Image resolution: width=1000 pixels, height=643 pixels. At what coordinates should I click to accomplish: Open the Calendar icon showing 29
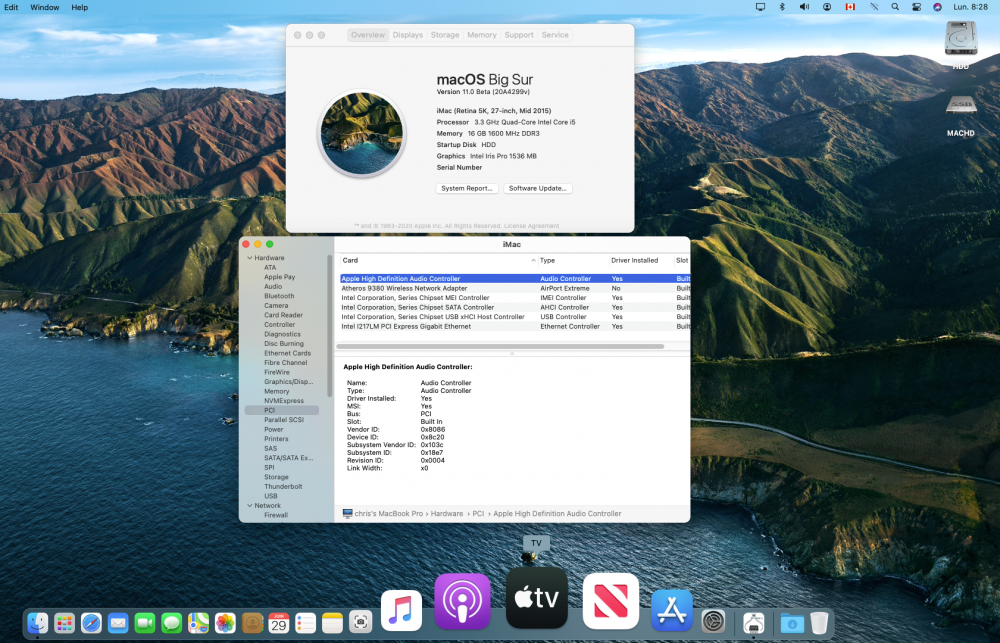coord(279,623)
